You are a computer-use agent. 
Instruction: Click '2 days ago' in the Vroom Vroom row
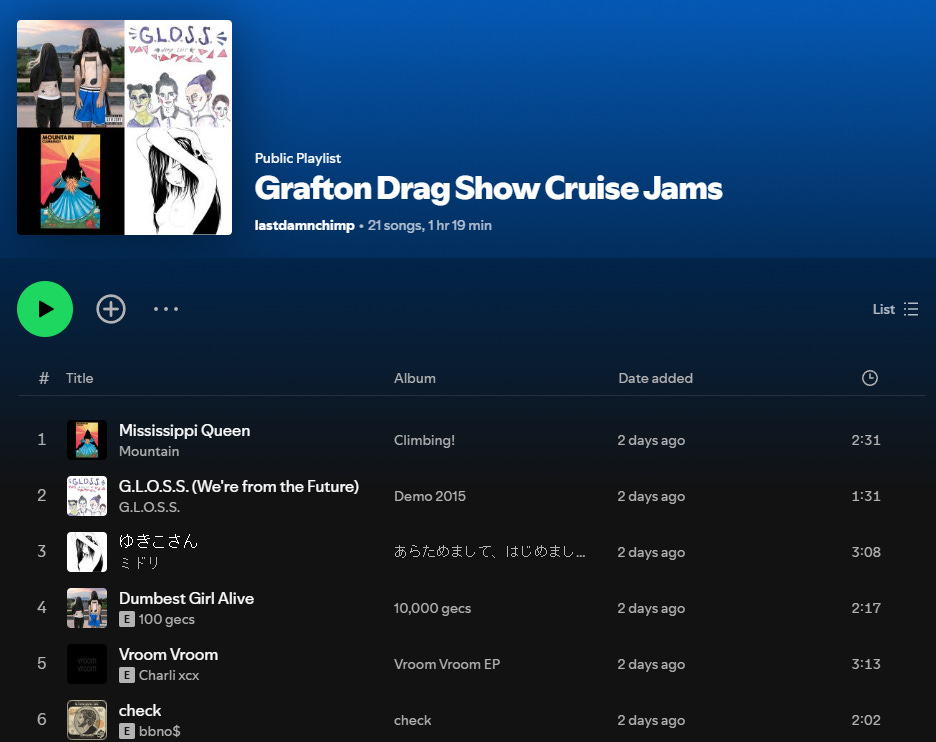coord(651,664)
